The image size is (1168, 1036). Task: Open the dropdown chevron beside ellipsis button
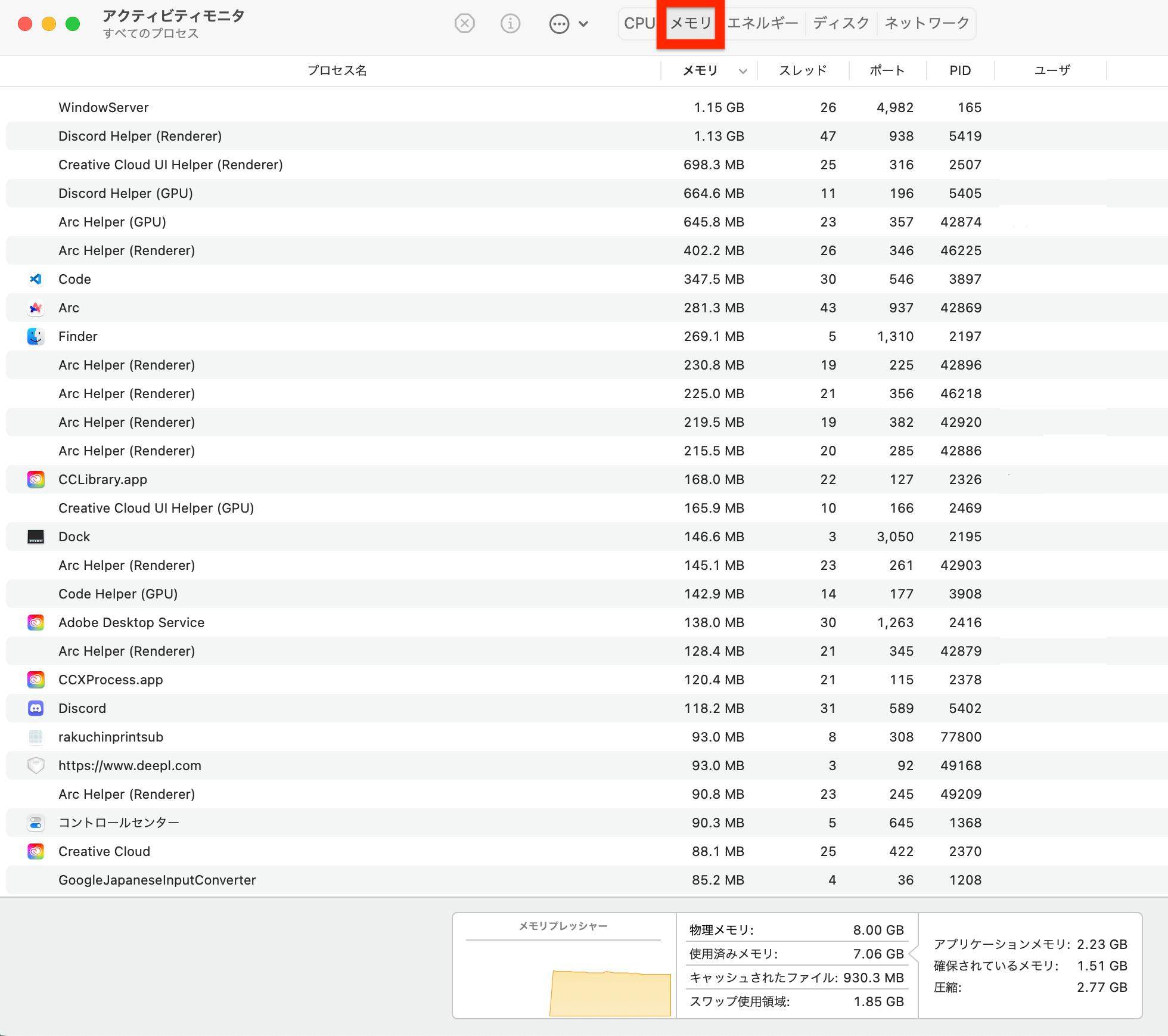coord(583,24)
